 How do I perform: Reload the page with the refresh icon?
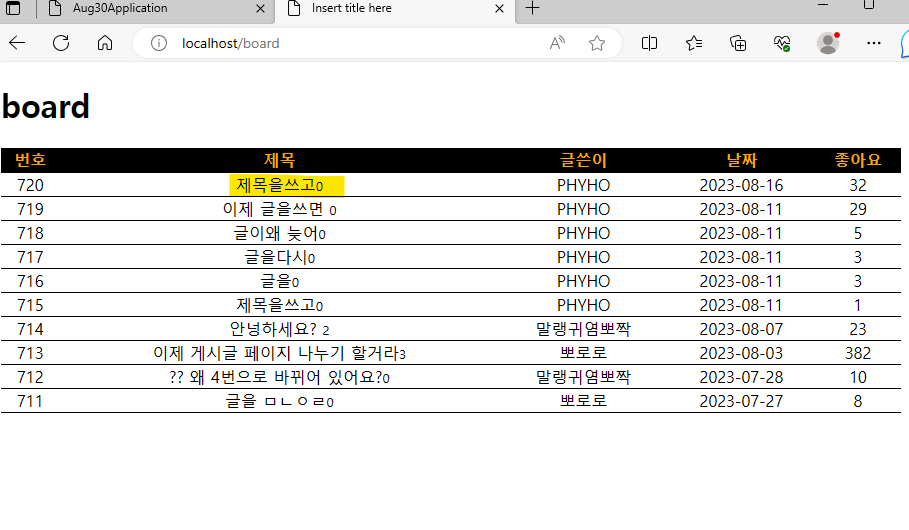(61, 43)
